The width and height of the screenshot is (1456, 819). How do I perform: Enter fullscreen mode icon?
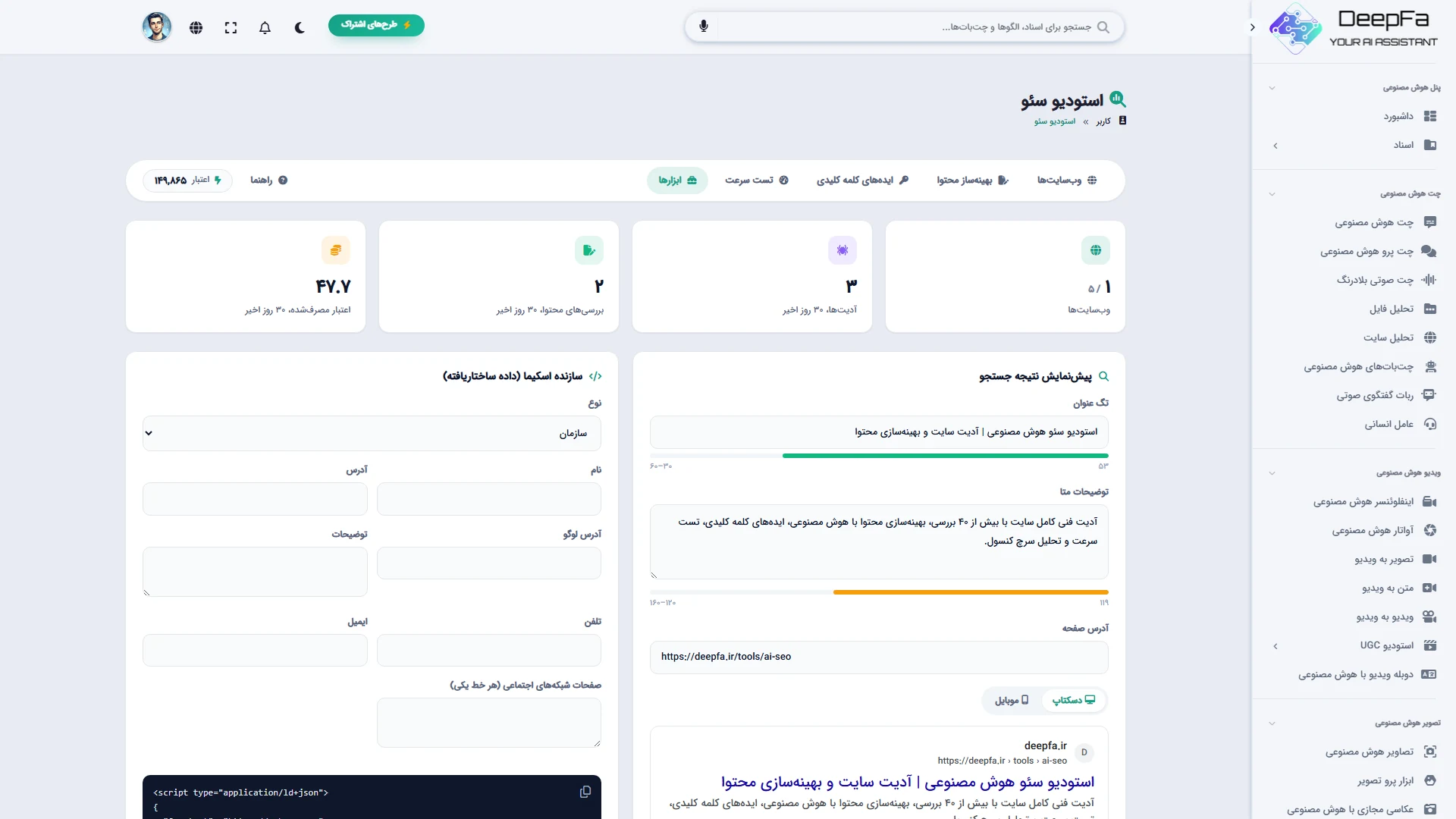231,27
